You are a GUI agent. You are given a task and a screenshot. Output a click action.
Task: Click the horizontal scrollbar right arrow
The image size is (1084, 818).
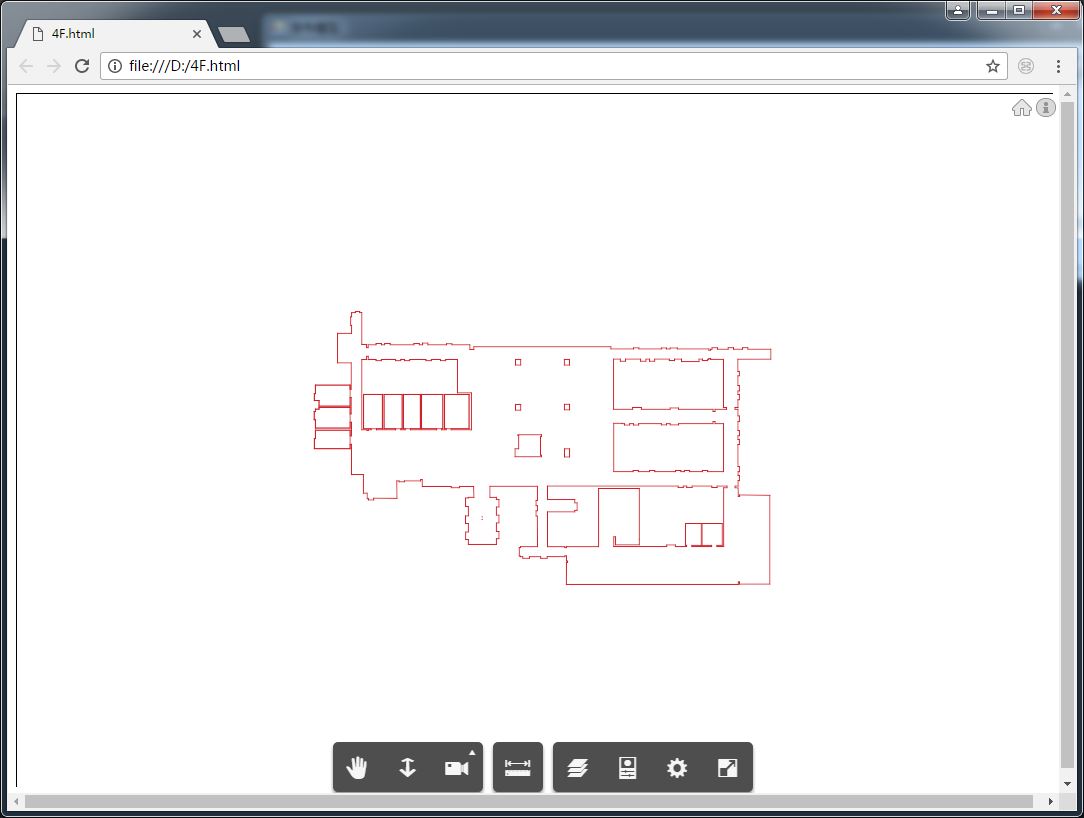tap(1050, 801)
